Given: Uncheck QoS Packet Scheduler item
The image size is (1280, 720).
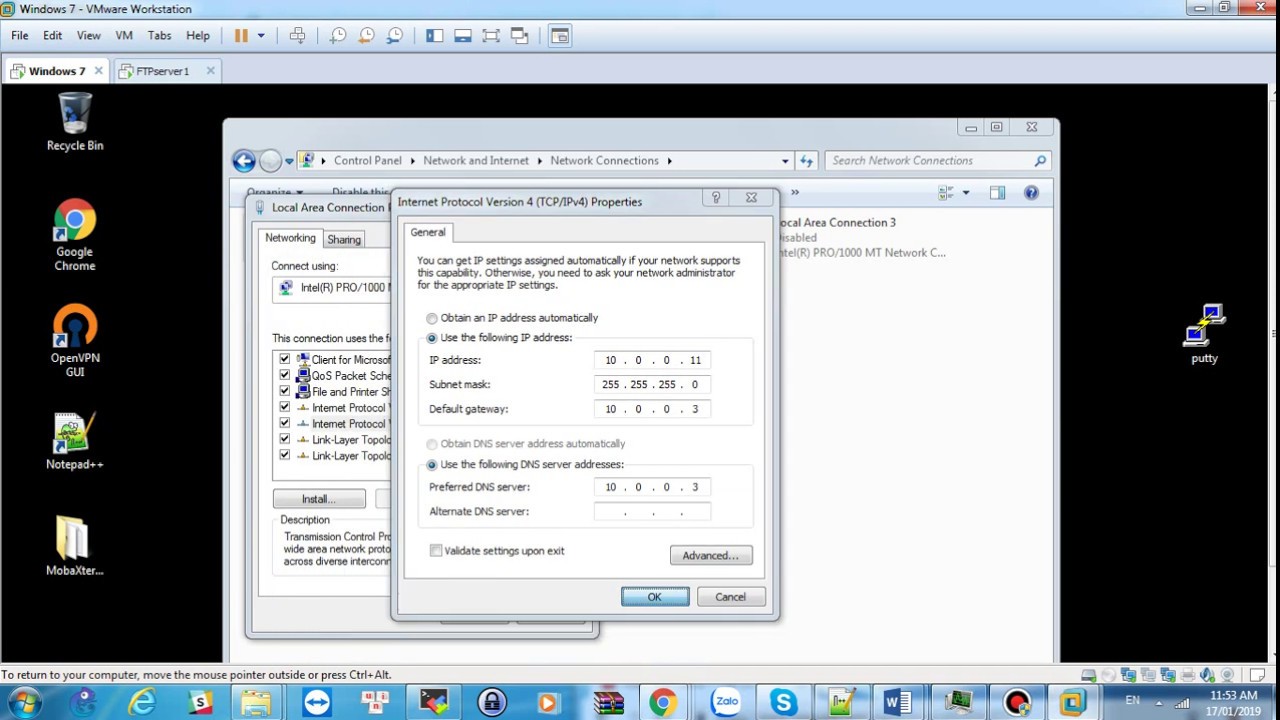Looking at the screenshot, I should click(284, 375).
